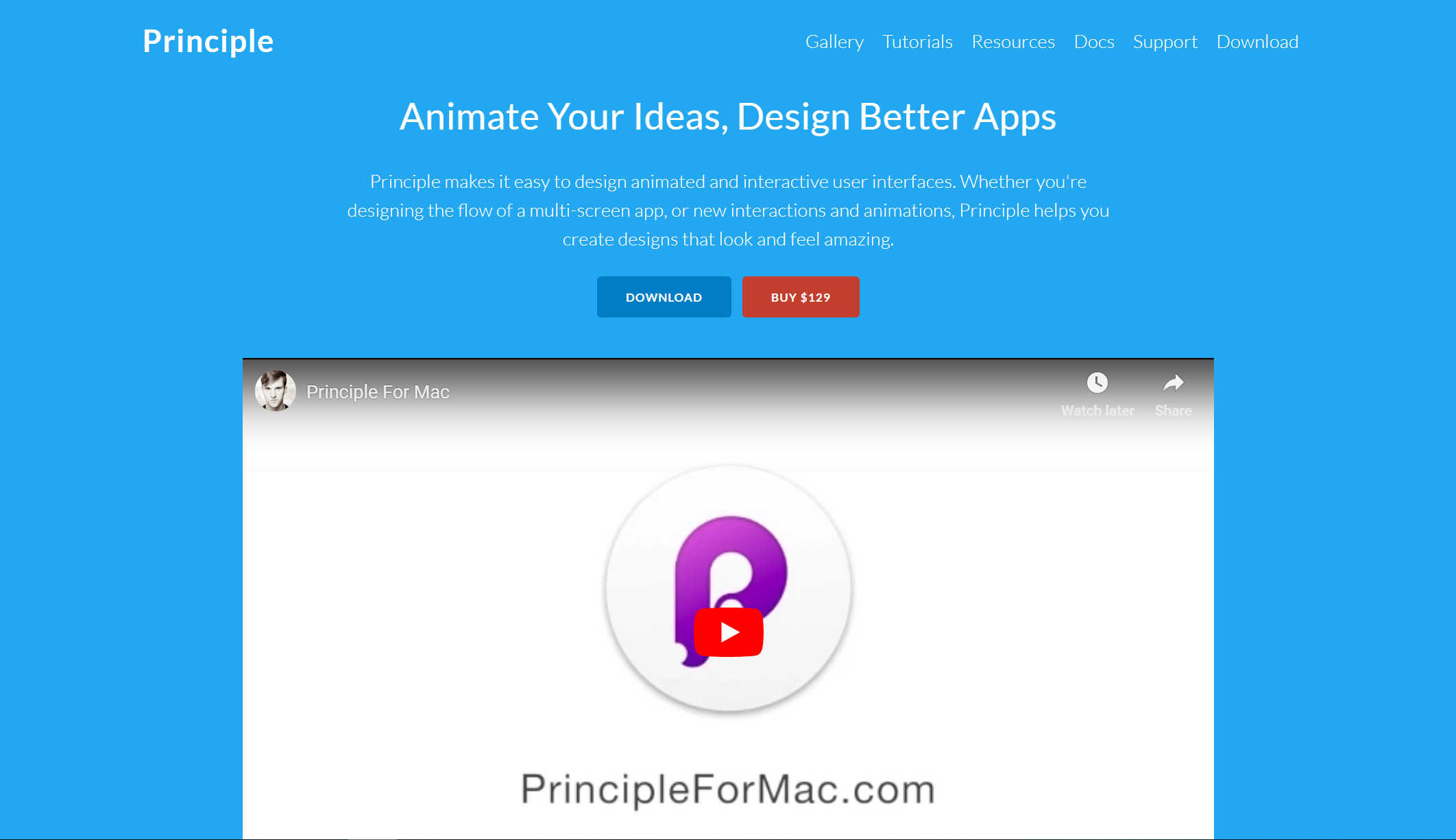This screenshot has height=840, width=1456.
Task: Click the Buy $129 red purchase button
Action: (x=800, y=297)
